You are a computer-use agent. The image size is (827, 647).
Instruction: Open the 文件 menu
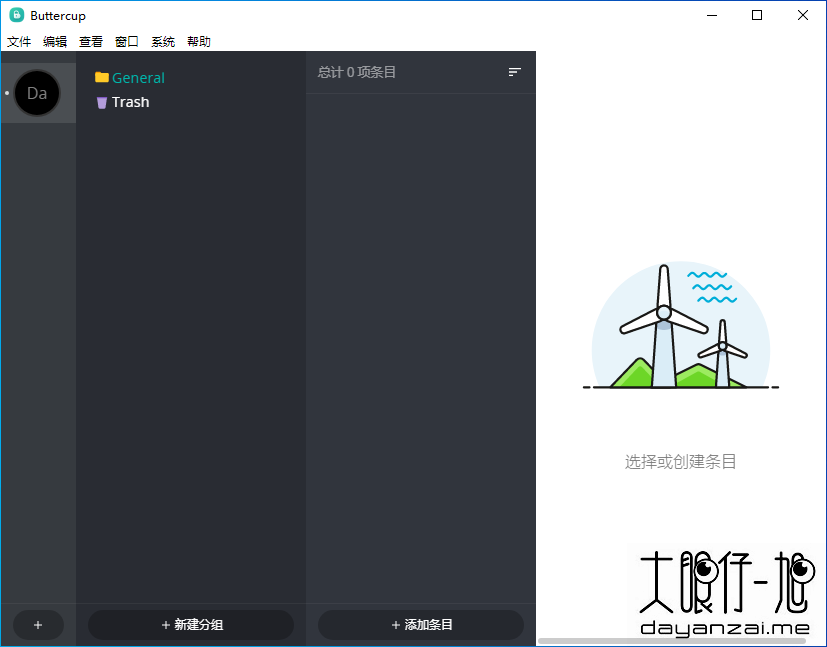coord(19,42)
